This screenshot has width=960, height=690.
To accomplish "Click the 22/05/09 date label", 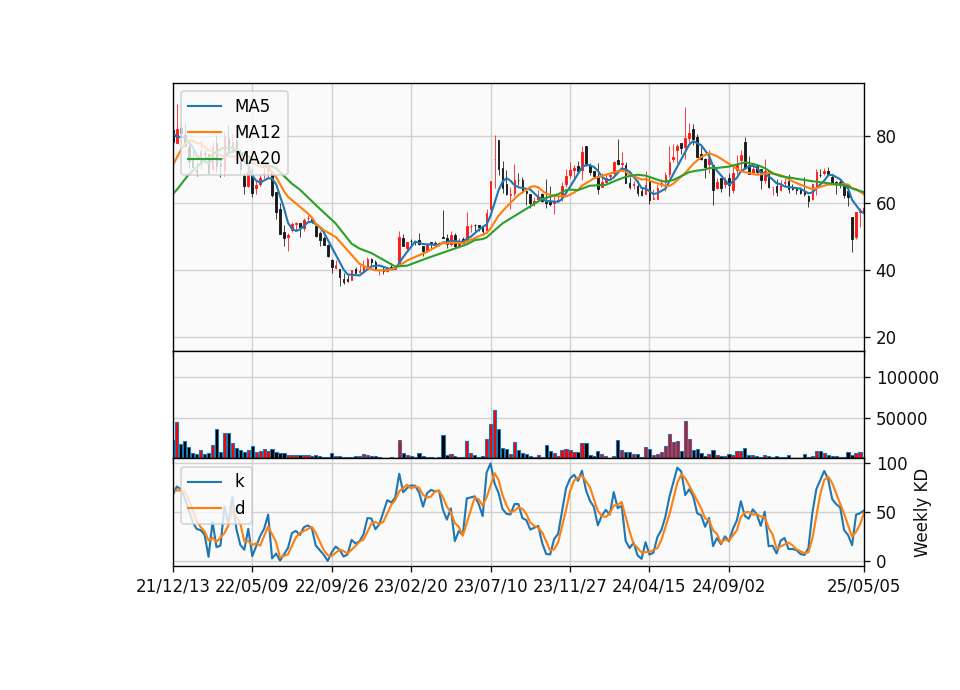I will point(252,586).
